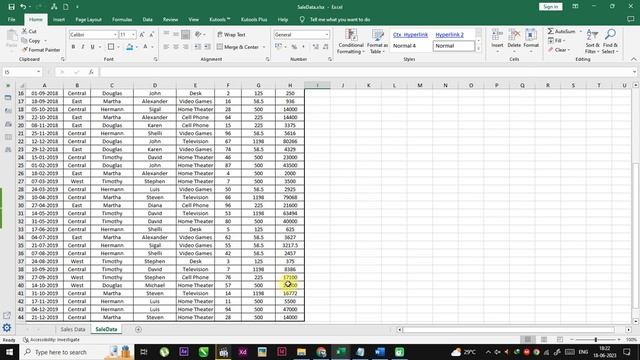640x360 pixels.
Task: Apply the Font Color letter A
Action: point(145,47)
